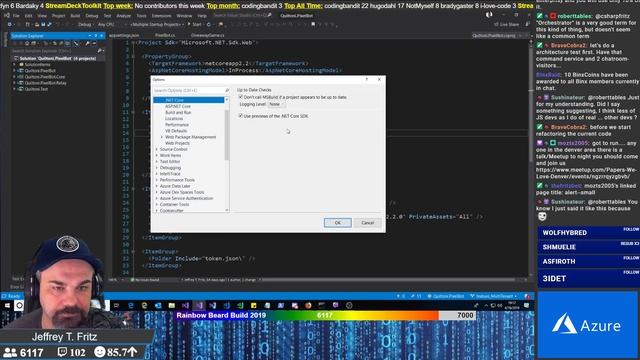Switch to the GiveawayGame.cs tab

click(x=207, y=36)
